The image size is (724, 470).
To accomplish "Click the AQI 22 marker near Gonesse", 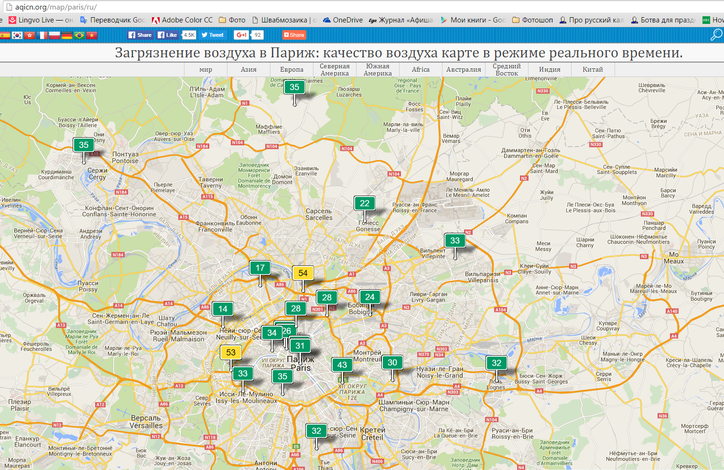I will click(x=365, y=203).
